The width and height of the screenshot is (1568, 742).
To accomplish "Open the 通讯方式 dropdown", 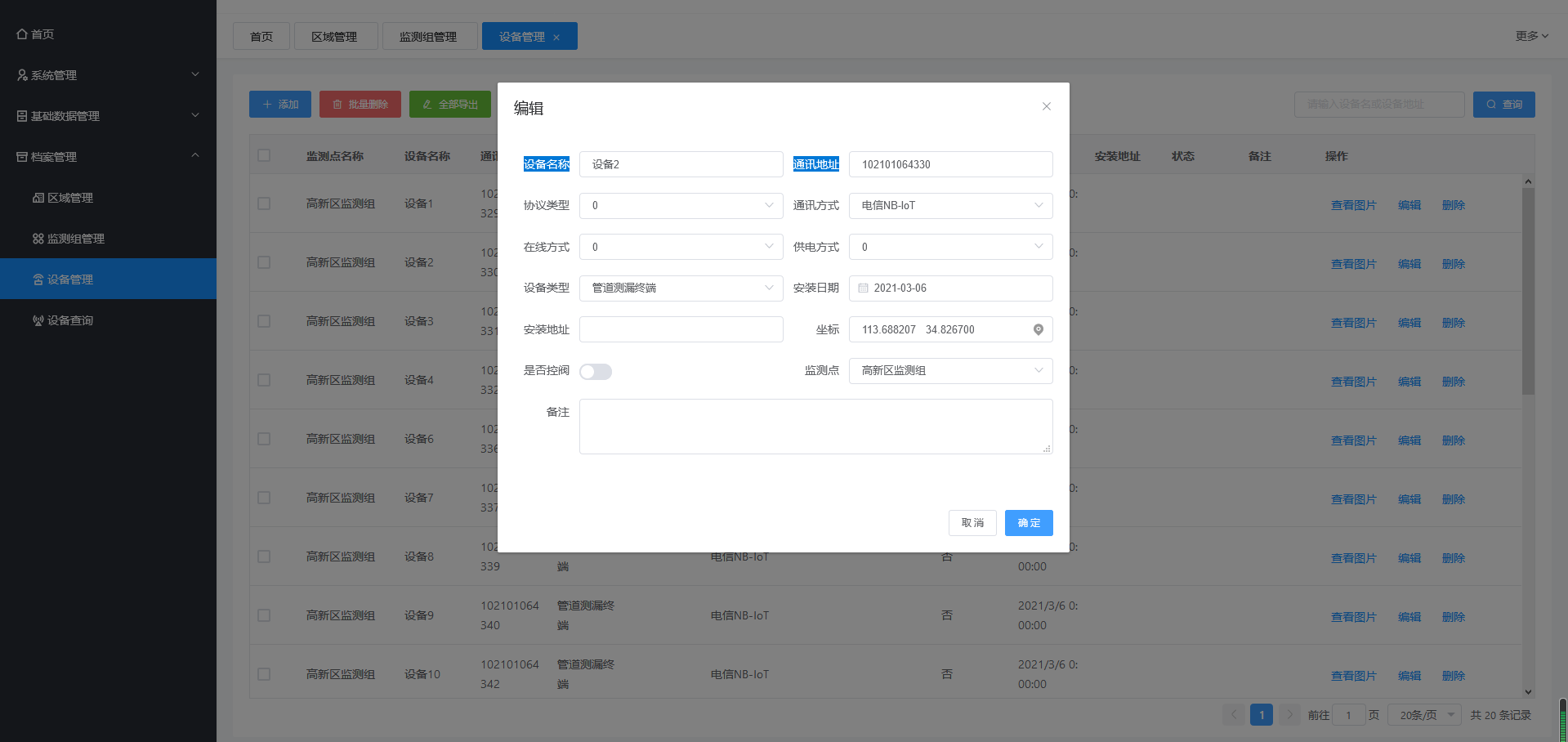I will (x=950, y=206).
